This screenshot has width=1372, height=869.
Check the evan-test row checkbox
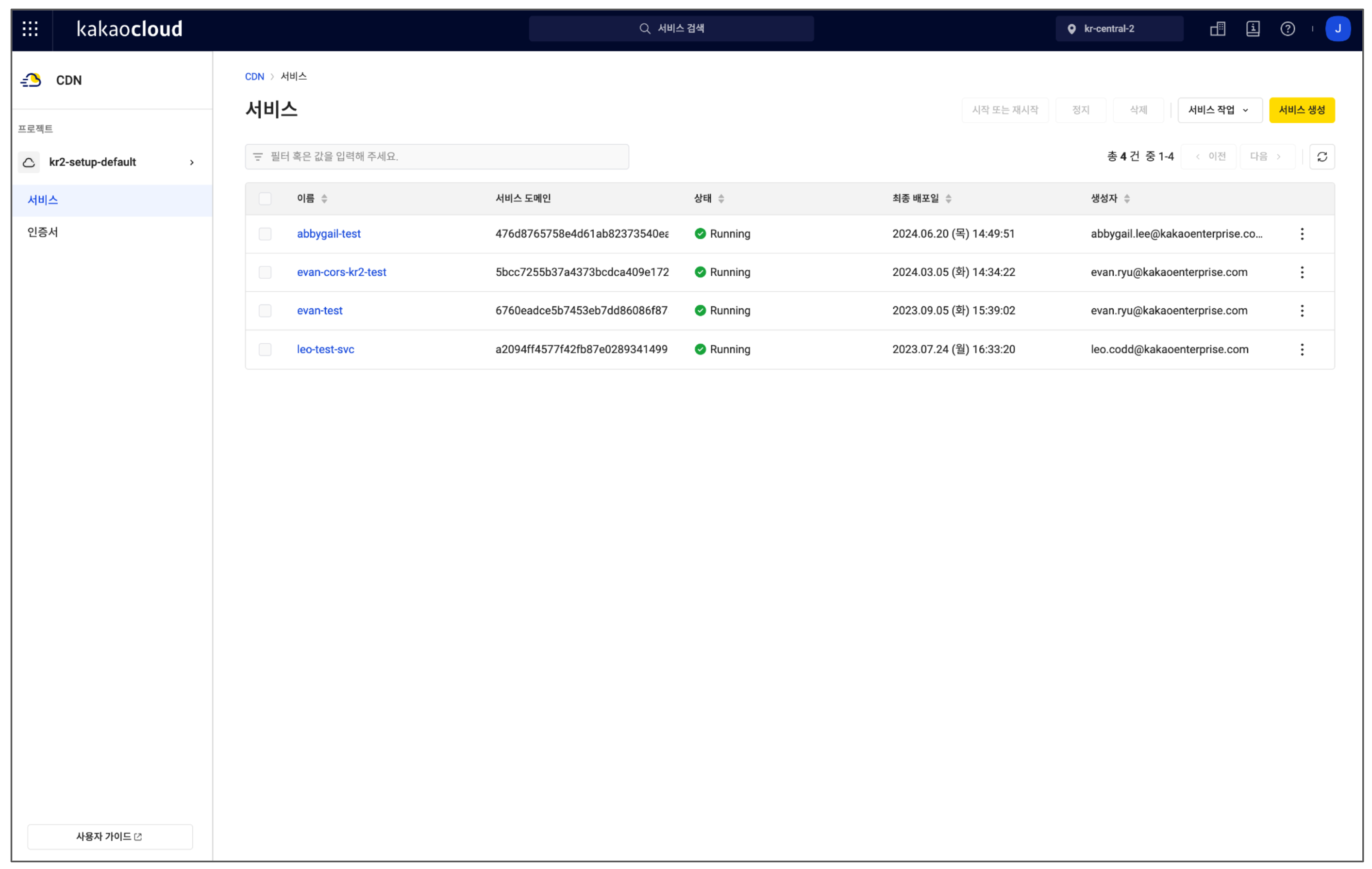[x=265, y=311]
